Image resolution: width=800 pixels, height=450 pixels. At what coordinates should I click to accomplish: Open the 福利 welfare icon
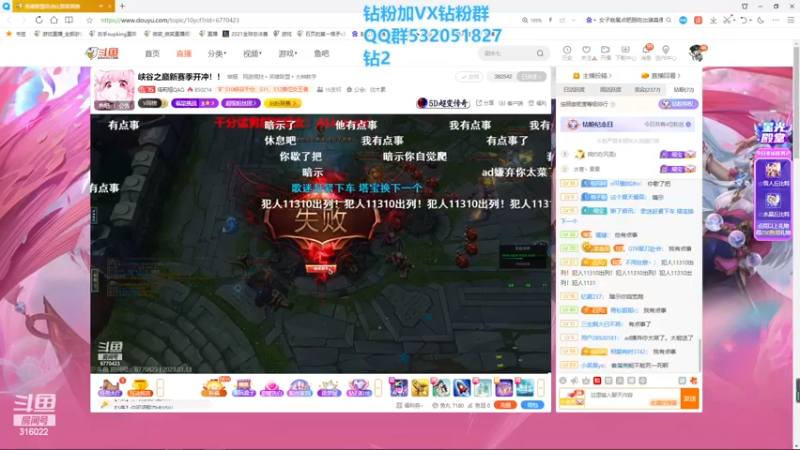coord(538,103)
